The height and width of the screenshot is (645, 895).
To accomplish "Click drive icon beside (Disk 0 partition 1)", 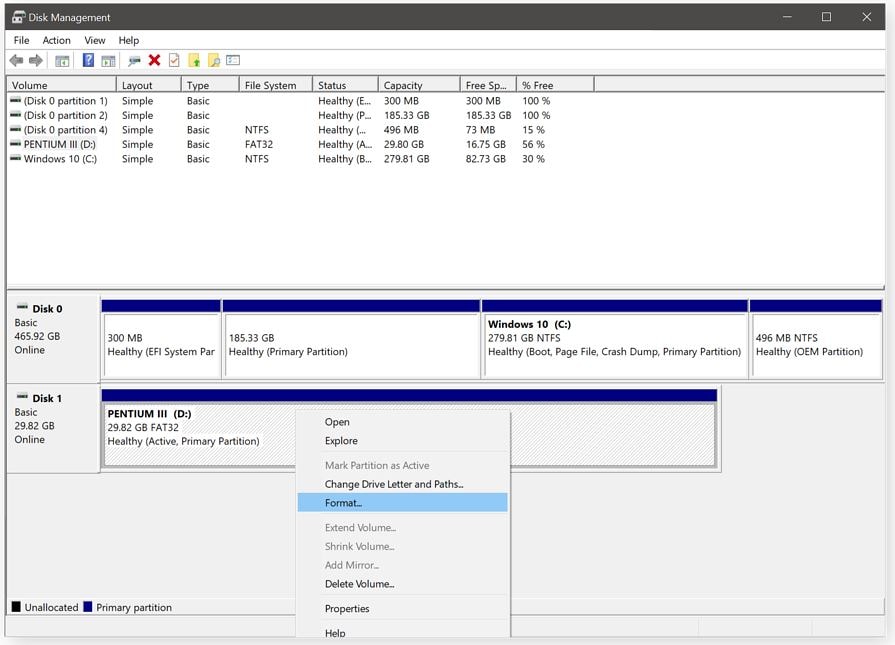I will 15,100.
